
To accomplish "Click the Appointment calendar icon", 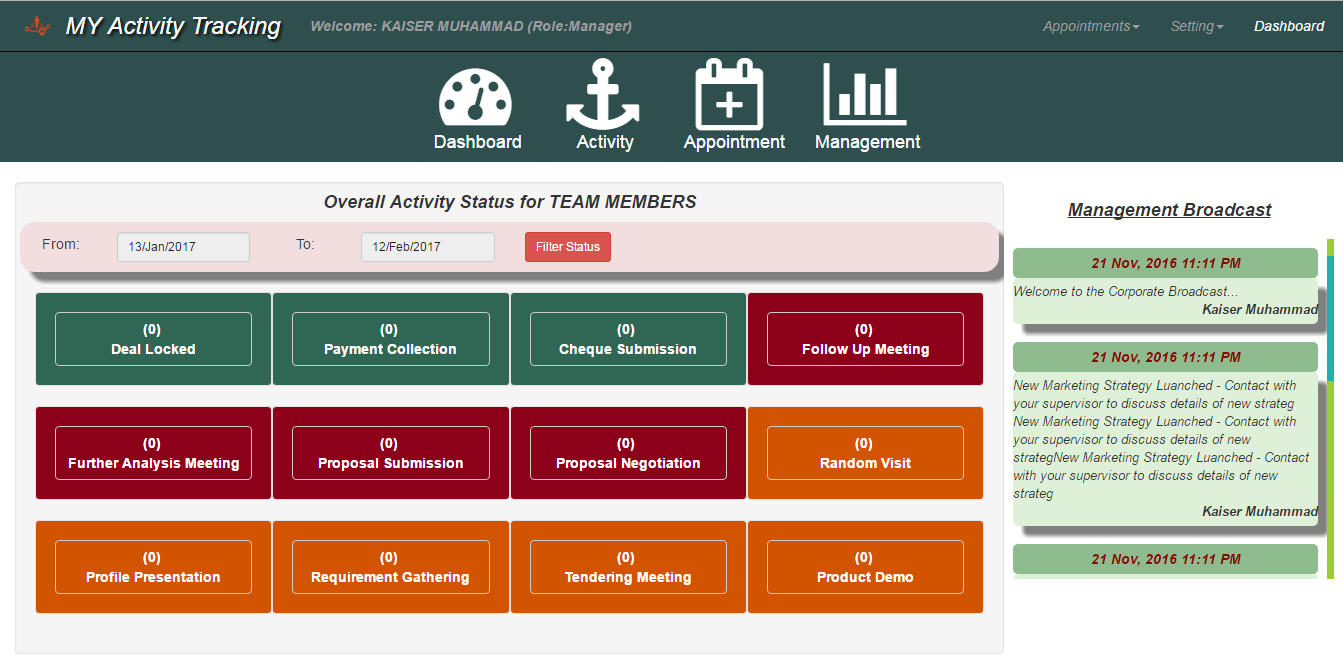I will point(730,95).
